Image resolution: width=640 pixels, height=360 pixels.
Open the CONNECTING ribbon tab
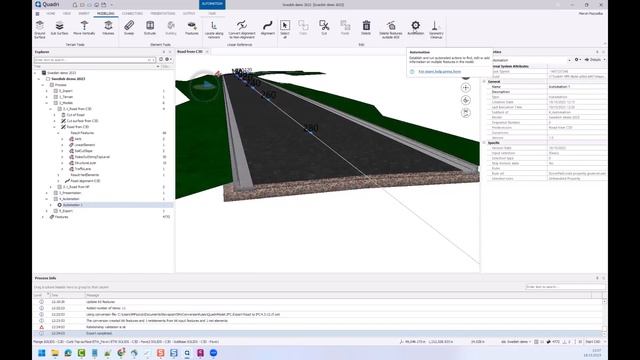(x=132, y=13)
